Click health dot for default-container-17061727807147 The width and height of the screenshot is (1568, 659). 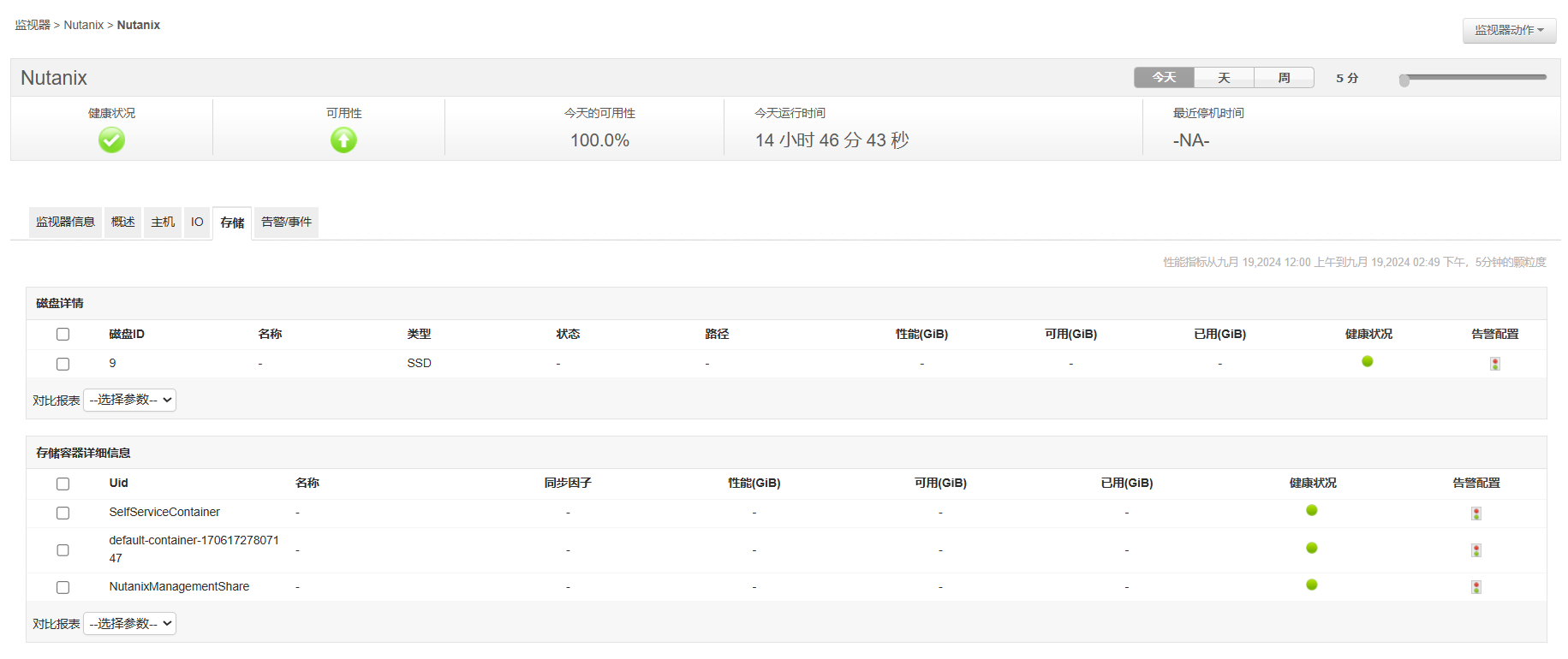click(1312, 548)
